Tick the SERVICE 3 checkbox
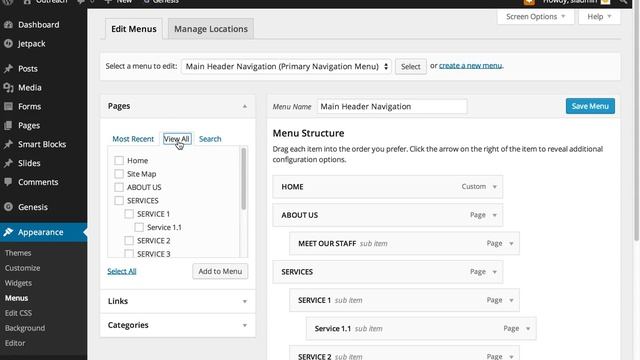640x360 pixels. (x=129, y=253)
